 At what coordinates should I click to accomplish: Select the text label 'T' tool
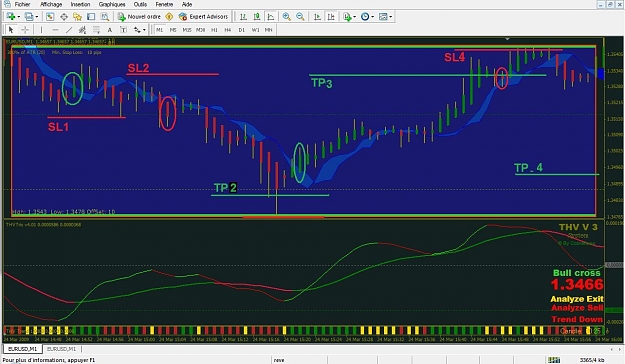click(123, 30)
